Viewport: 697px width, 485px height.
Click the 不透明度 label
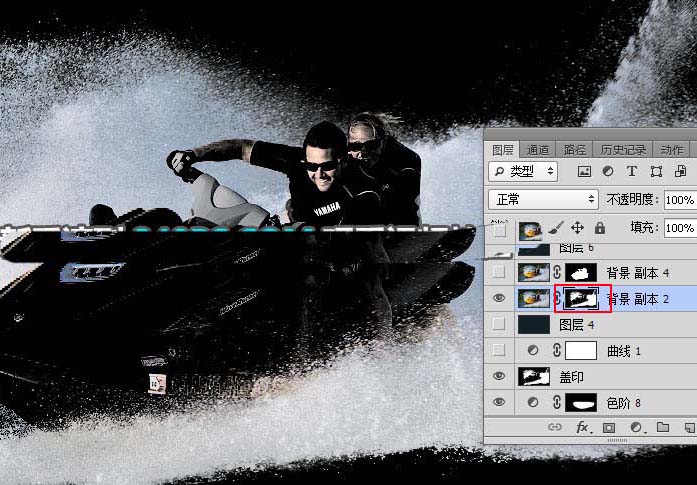click(632, 200)
